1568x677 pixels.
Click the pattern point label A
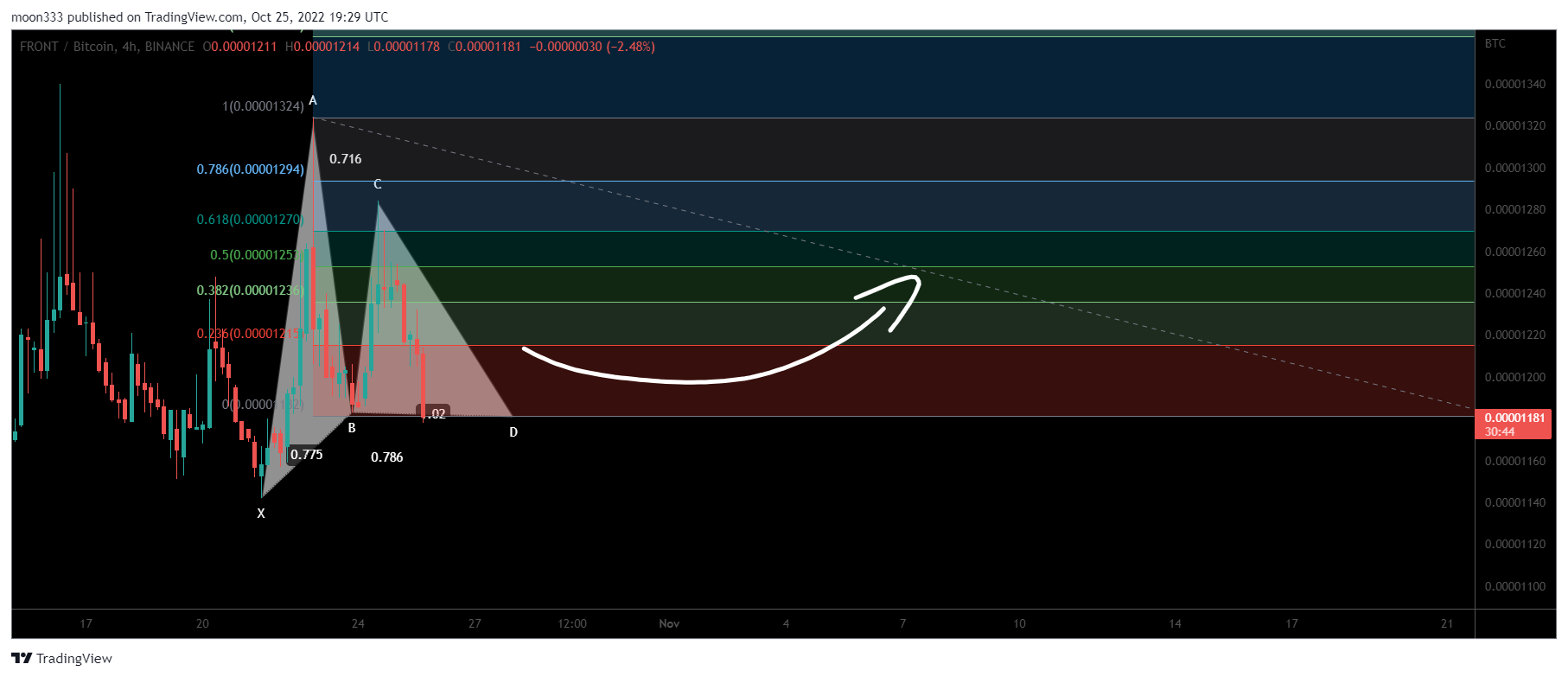coord(313,101)
